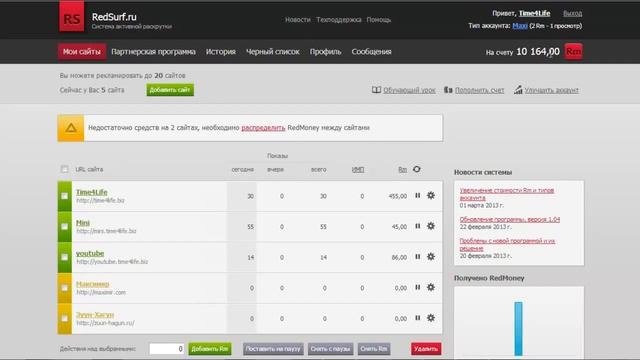Open settings gear for Time4Life
Viewport: 640px width, 360px height.
tap(431, 196)
